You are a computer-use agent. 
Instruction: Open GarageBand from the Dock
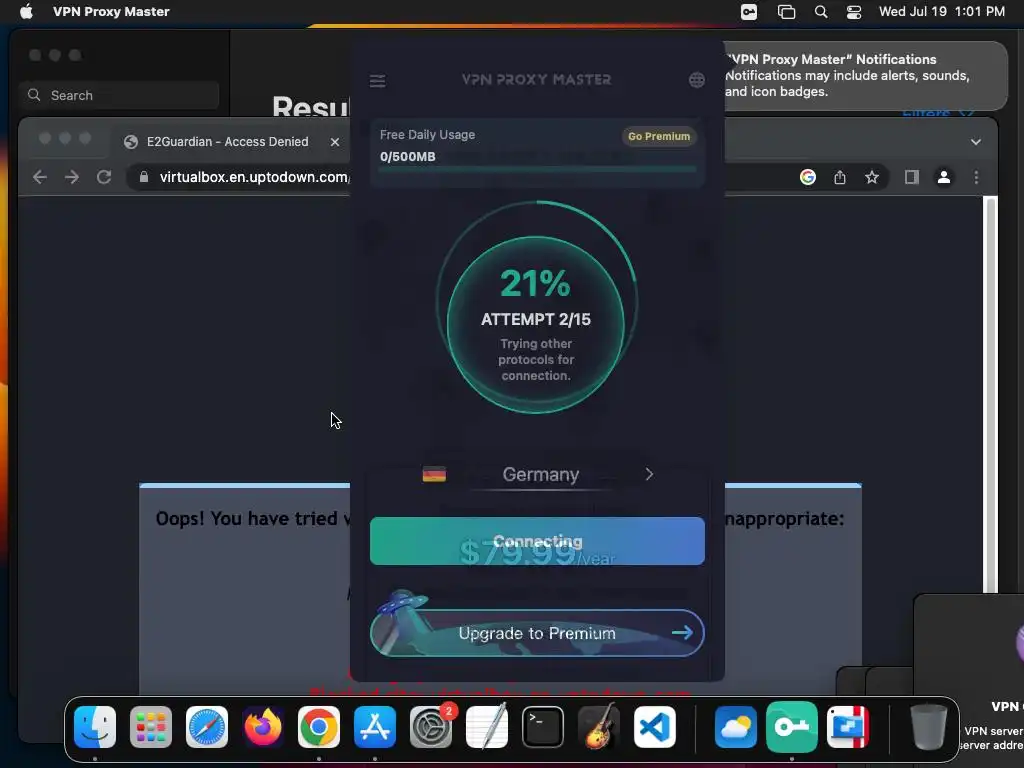click(x=599, y=727)
